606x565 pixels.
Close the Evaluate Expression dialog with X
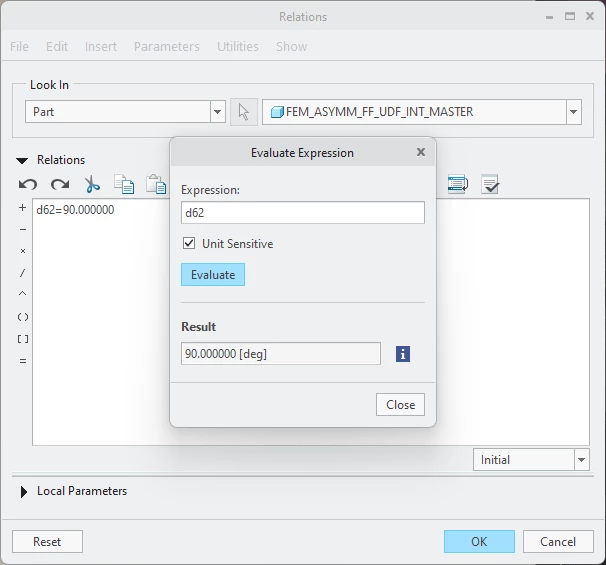421,152
